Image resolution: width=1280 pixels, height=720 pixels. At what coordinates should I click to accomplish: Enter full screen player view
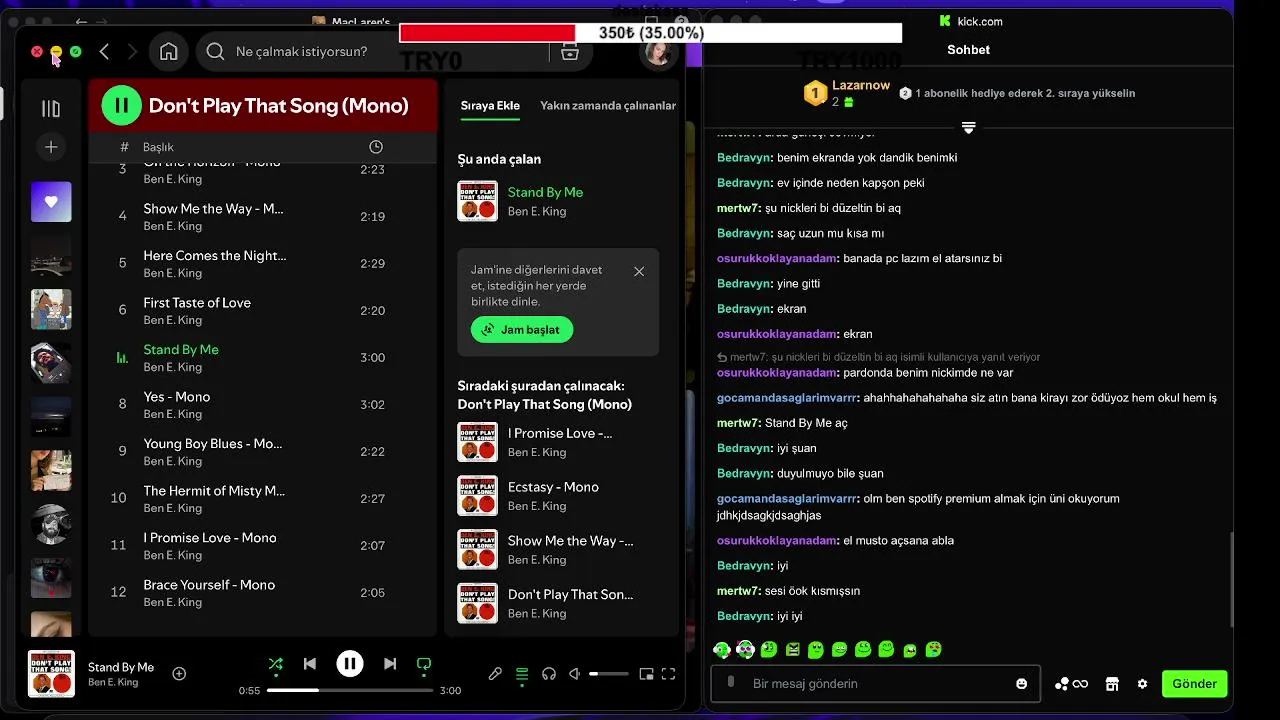point(669,674)
